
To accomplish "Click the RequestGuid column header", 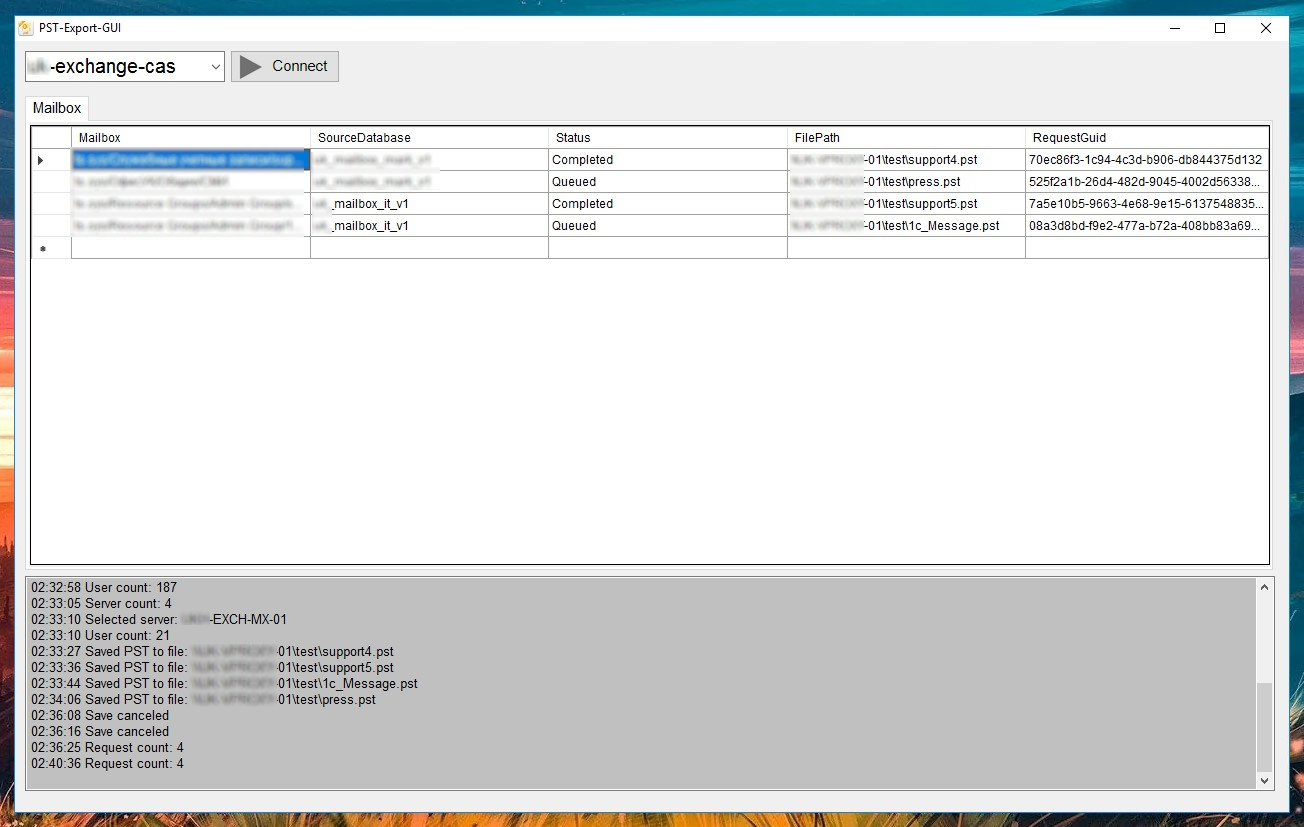I will click(x=1146, y=138).
